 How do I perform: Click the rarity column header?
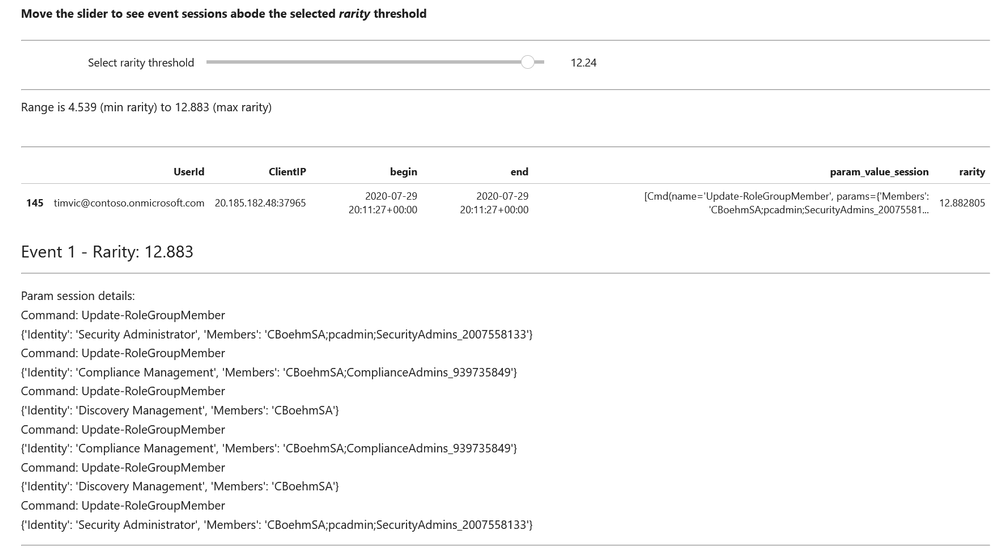click(972, 171)
